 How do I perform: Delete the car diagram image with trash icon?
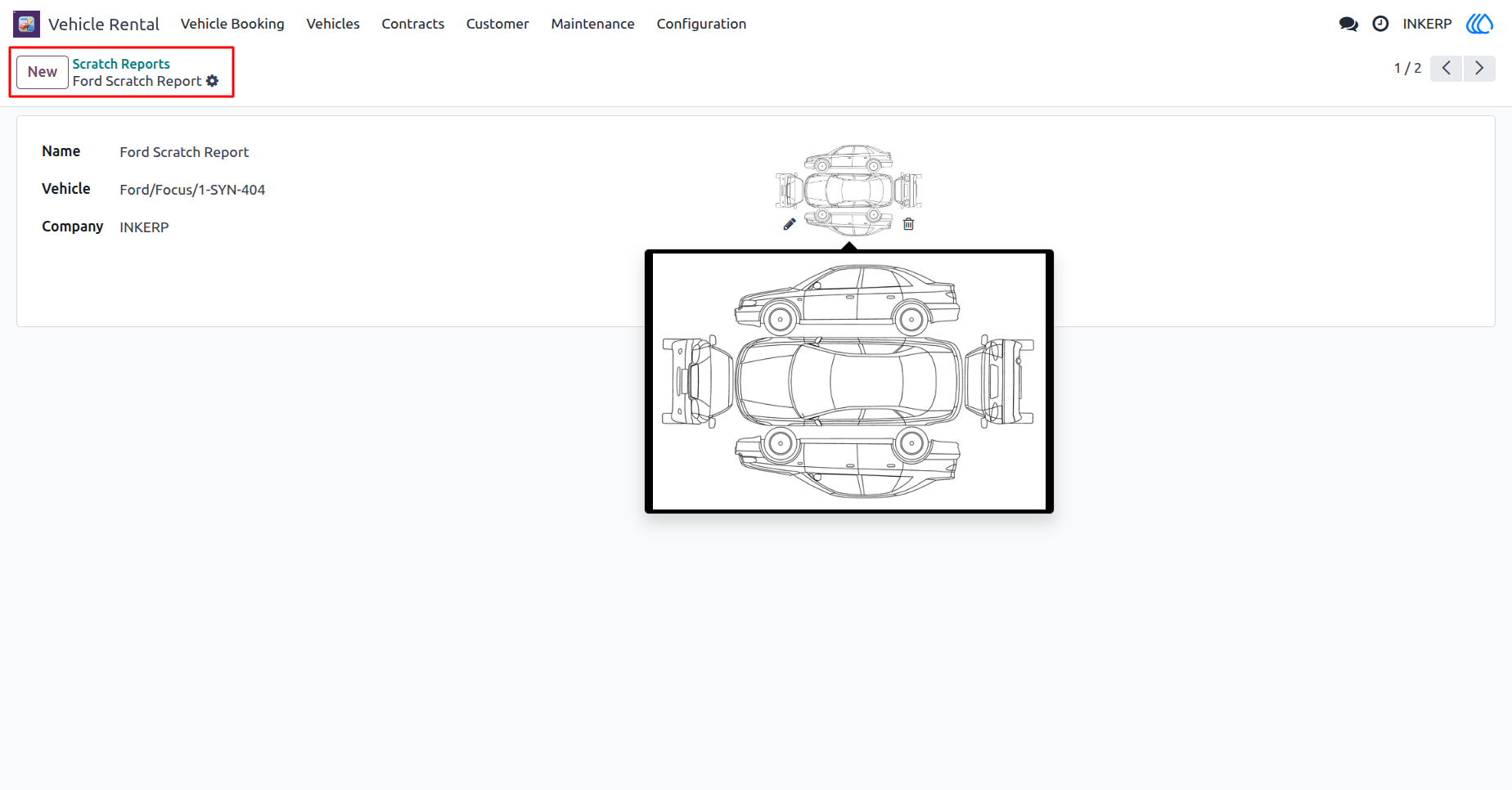[x=908, y=224]
